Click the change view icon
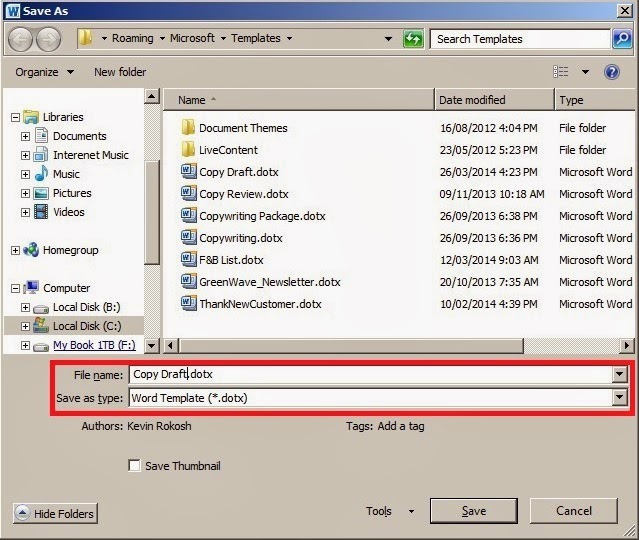 [561, 72]
